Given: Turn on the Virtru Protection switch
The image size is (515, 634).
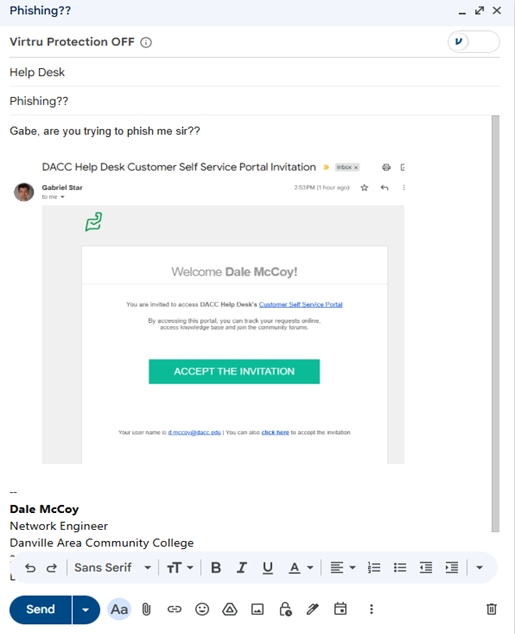Looking at the screenshot, I should coord(473,42).
